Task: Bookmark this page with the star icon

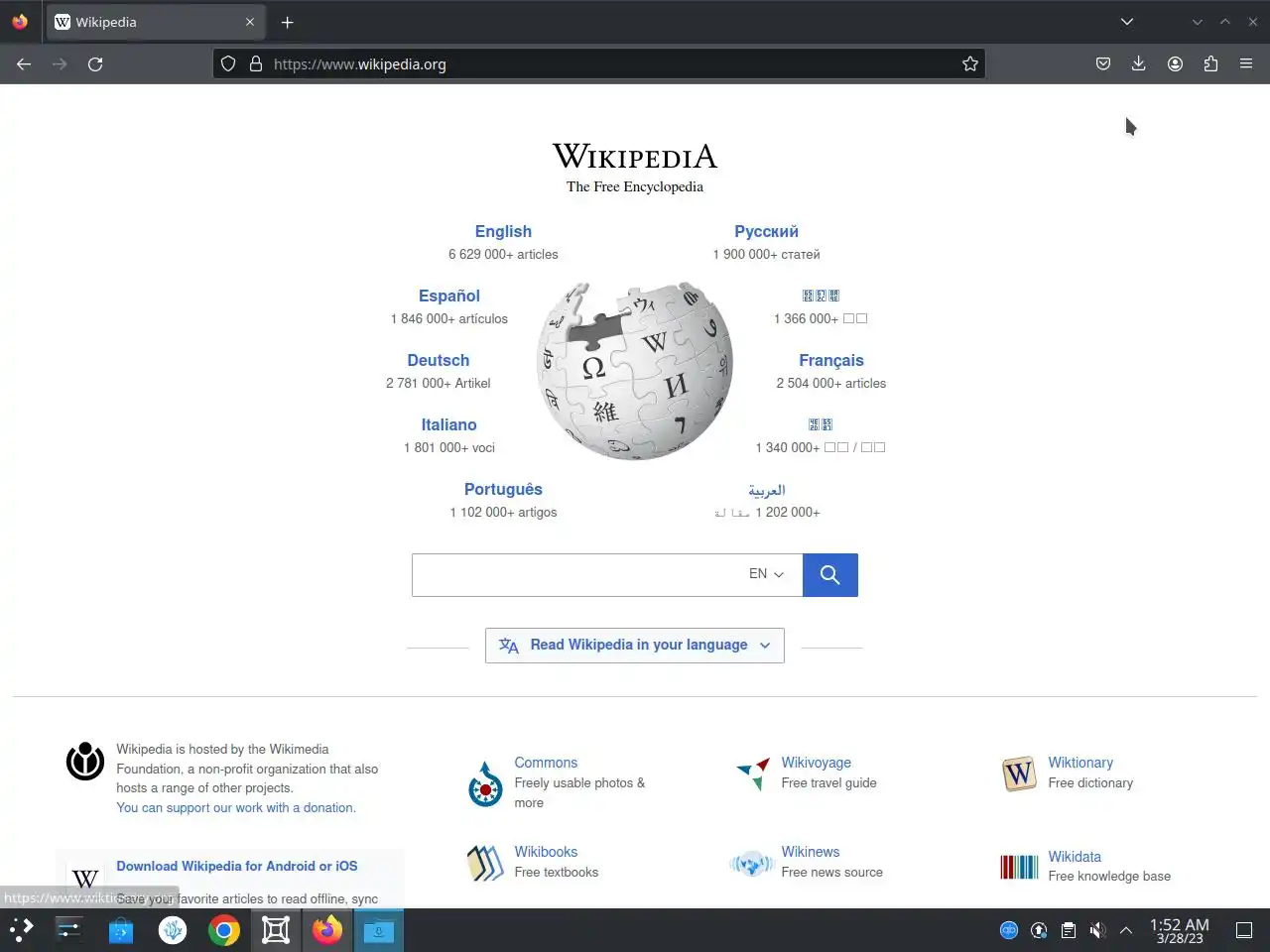Action: pos(970,63)
